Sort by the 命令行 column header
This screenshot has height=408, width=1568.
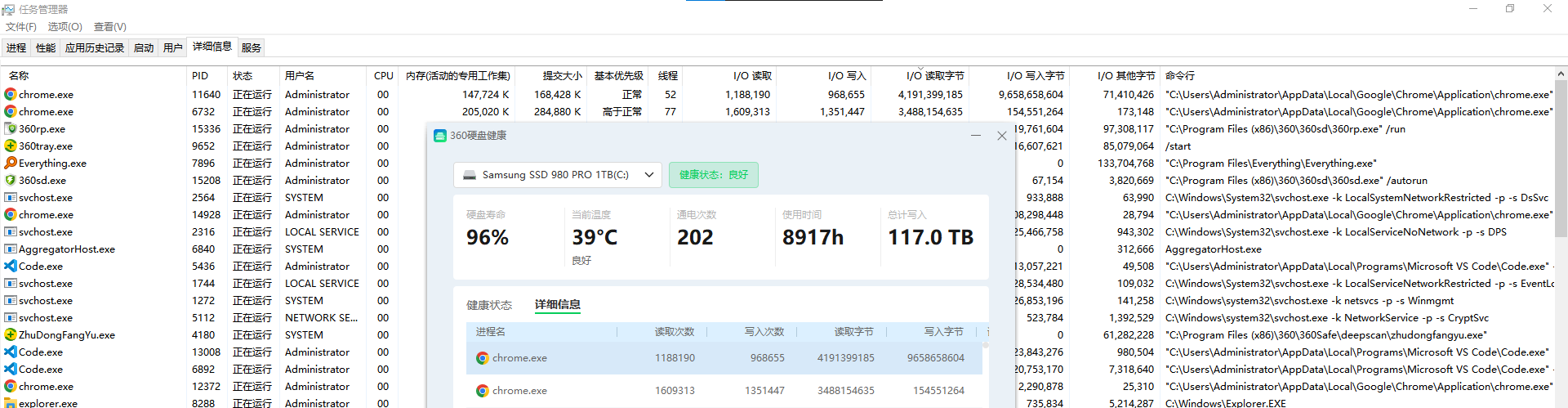(1180, 76)
